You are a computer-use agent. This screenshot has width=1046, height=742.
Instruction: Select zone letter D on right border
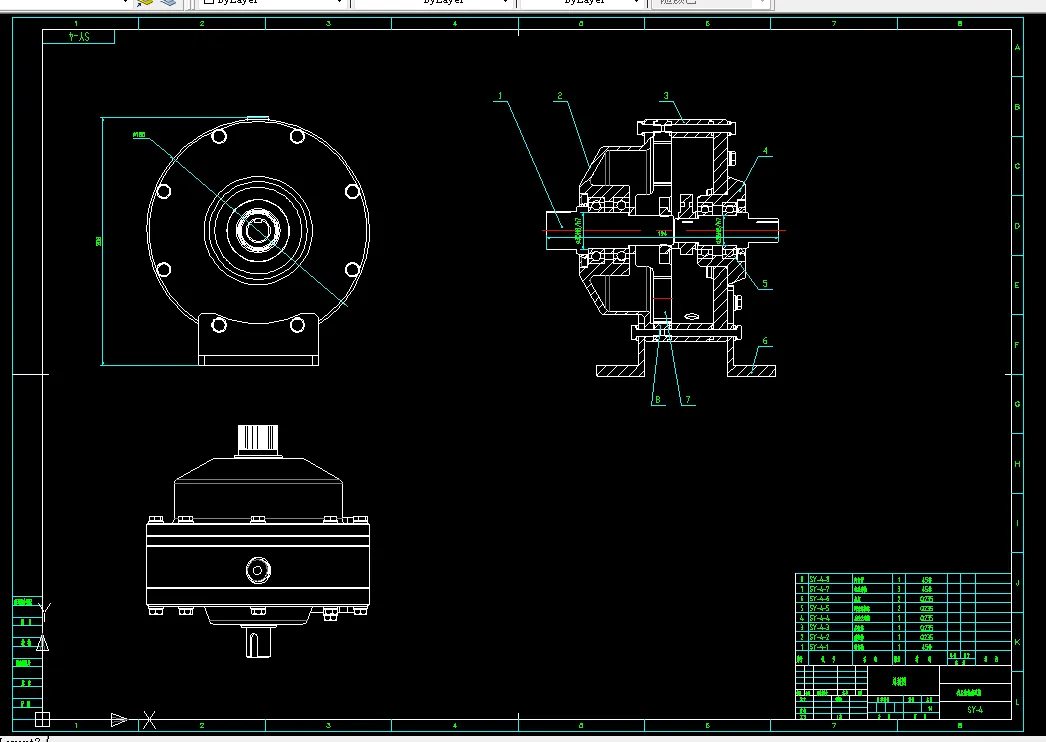click(1017, 226)
